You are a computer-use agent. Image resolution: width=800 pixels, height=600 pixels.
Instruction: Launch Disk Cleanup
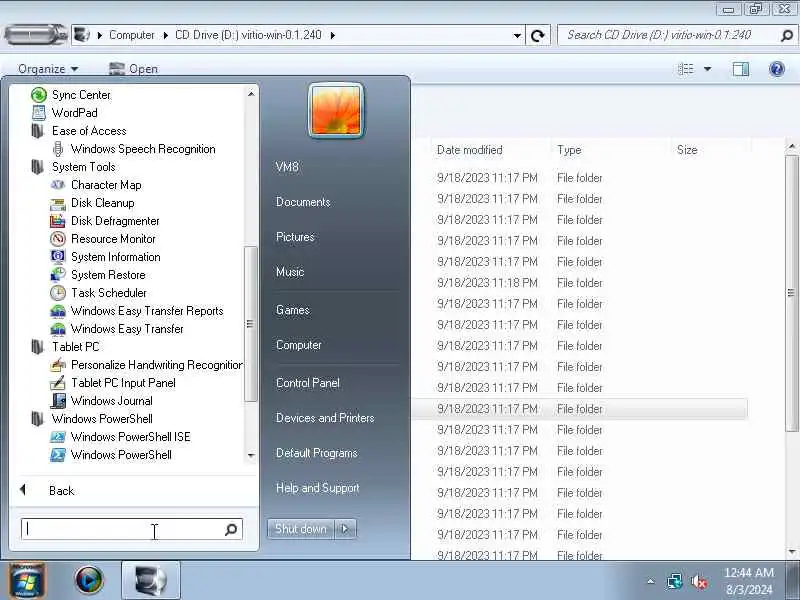pos(93,203)
